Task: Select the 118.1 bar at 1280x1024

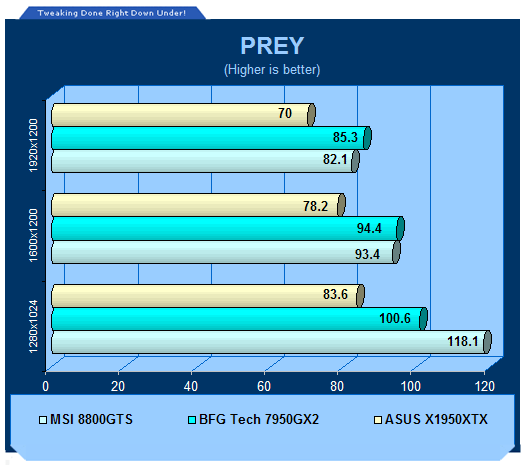Action: point(271,342)
